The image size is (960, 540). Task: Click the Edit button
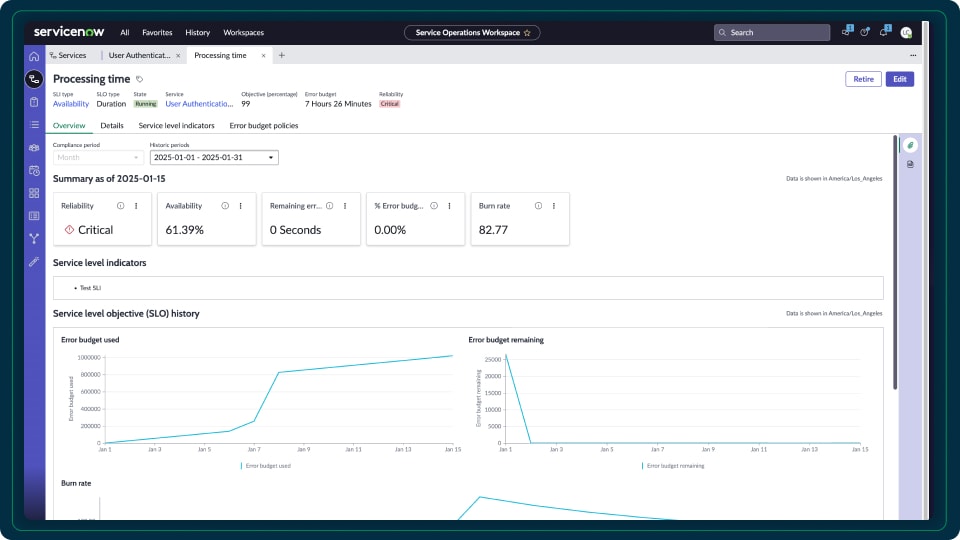[899, 79]
